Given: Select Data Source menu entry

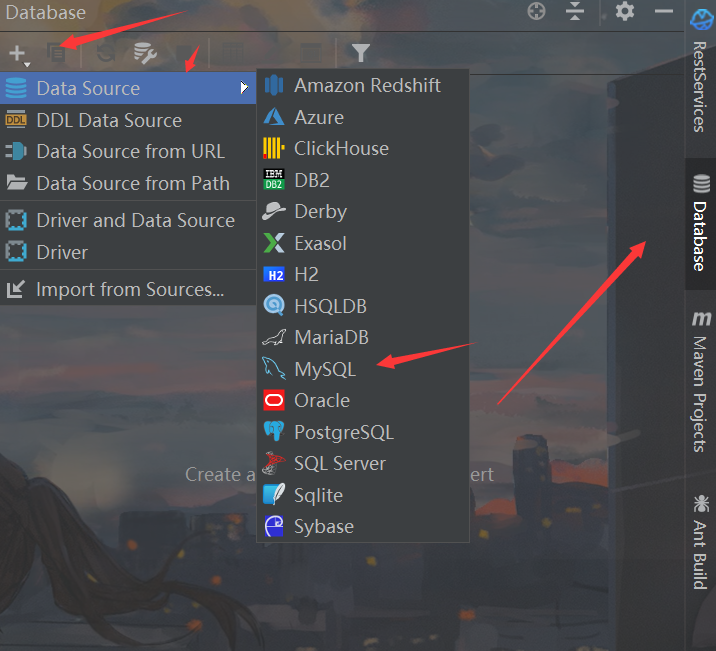Looking at the screenshot, I should pos(128,88).
